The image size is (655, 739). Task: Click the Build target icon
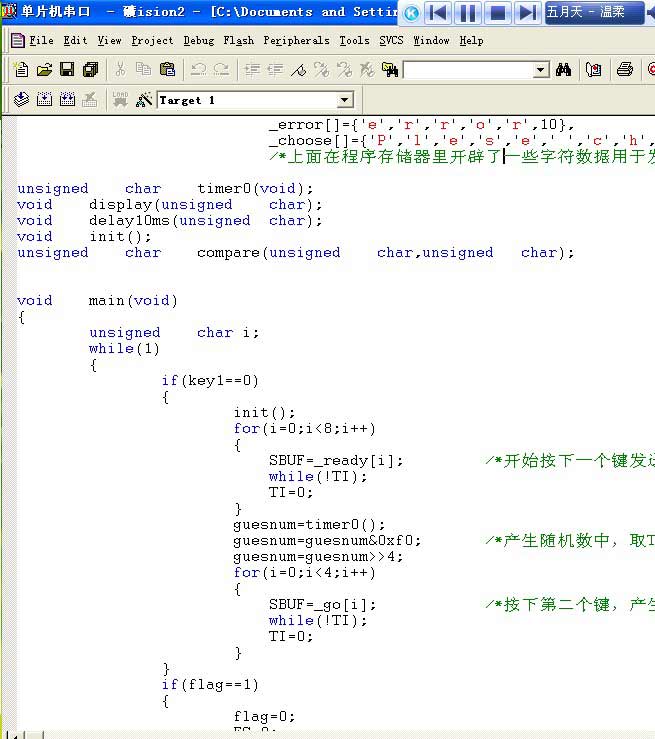tap(43, 100)
